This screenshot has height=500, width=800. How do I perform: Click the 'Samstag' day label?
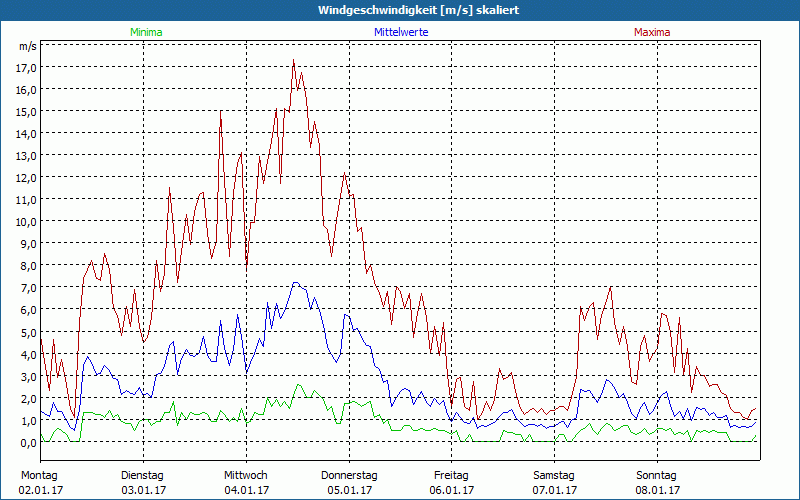554,476
